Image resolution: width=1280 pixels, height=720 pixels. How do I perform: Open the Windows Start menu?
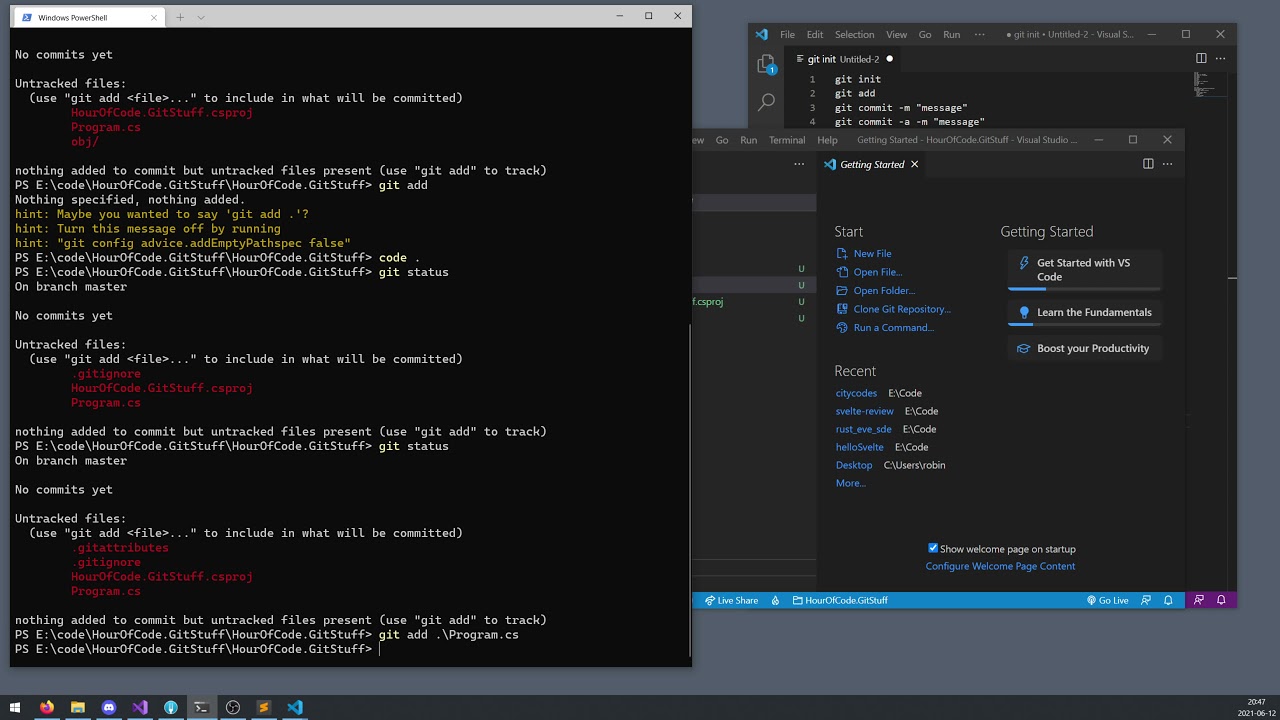click(15, 707)
